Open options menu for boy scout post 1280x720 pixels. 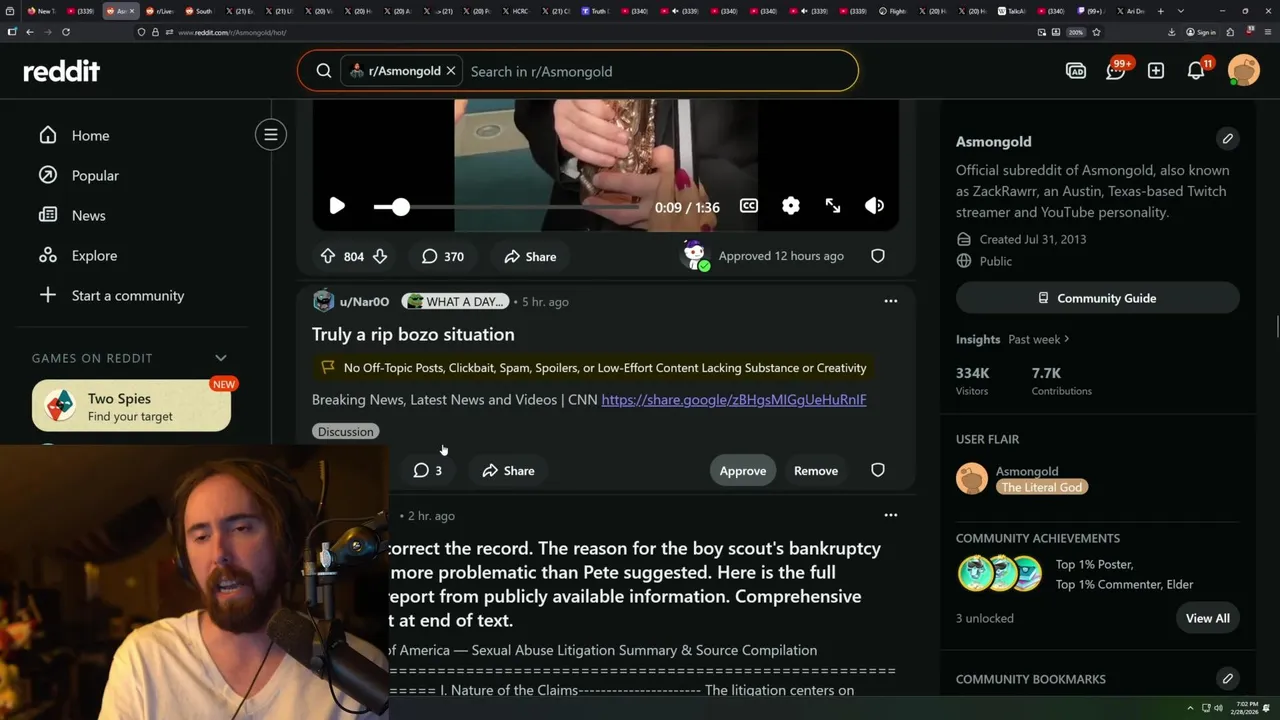pos(891,516)
